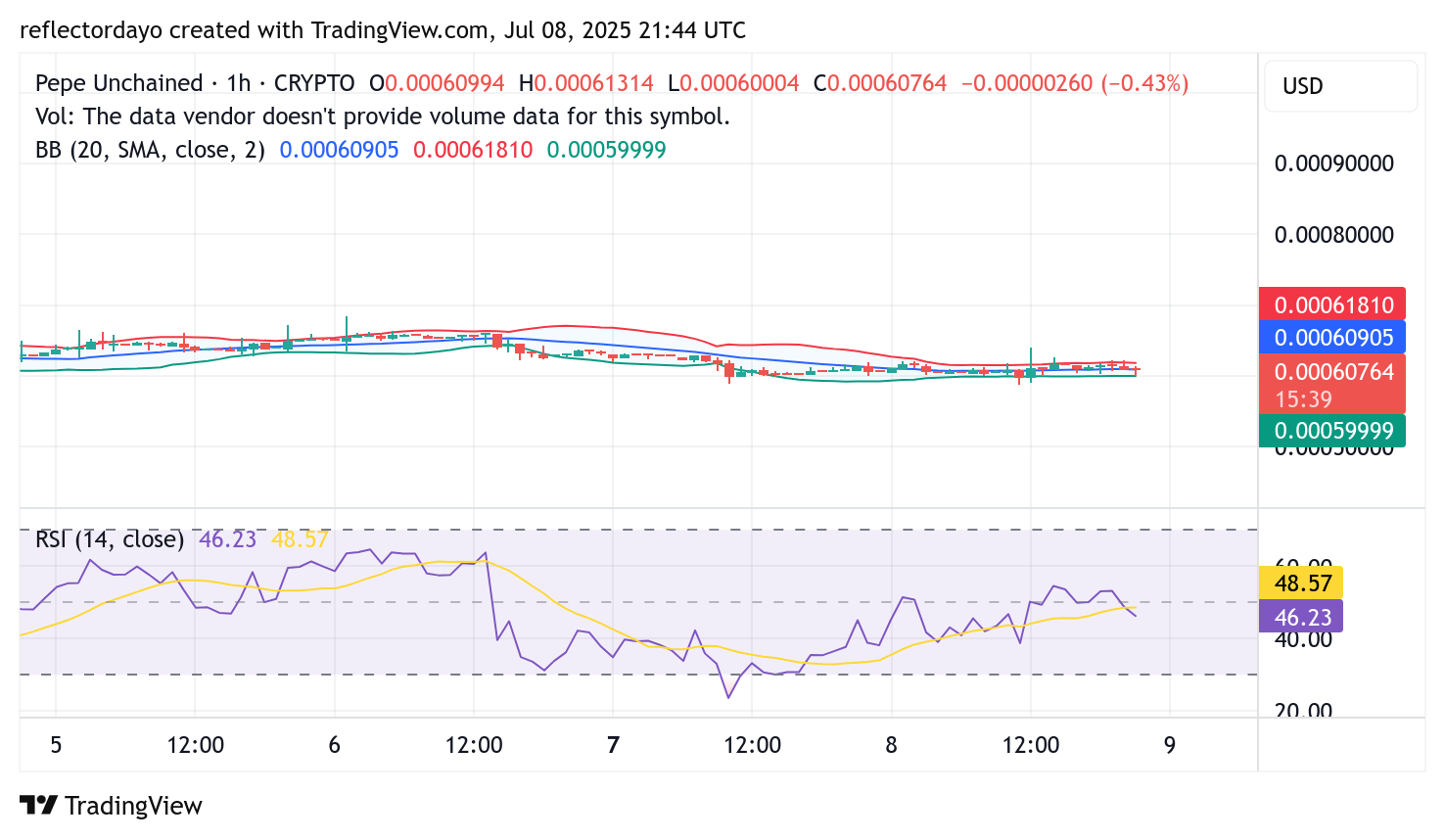Click the RSI (14, close) indicator legend
The image size is (1445, 840).
click(x=110, y=539)
